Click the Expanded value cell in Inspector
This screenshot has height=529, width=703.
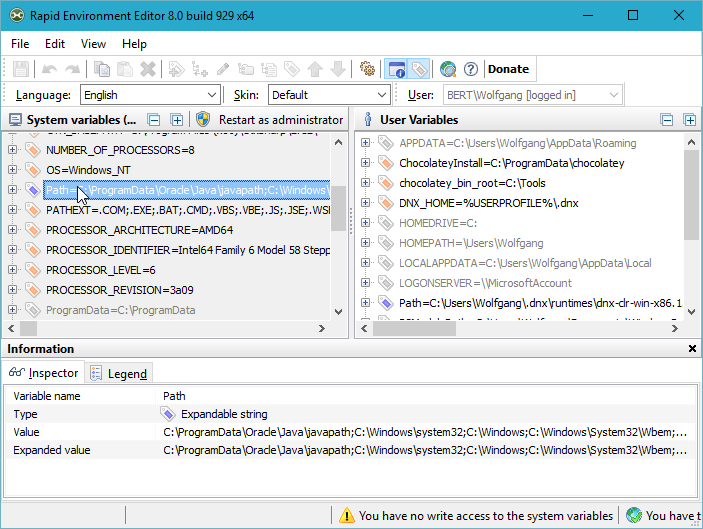point(426,450)
